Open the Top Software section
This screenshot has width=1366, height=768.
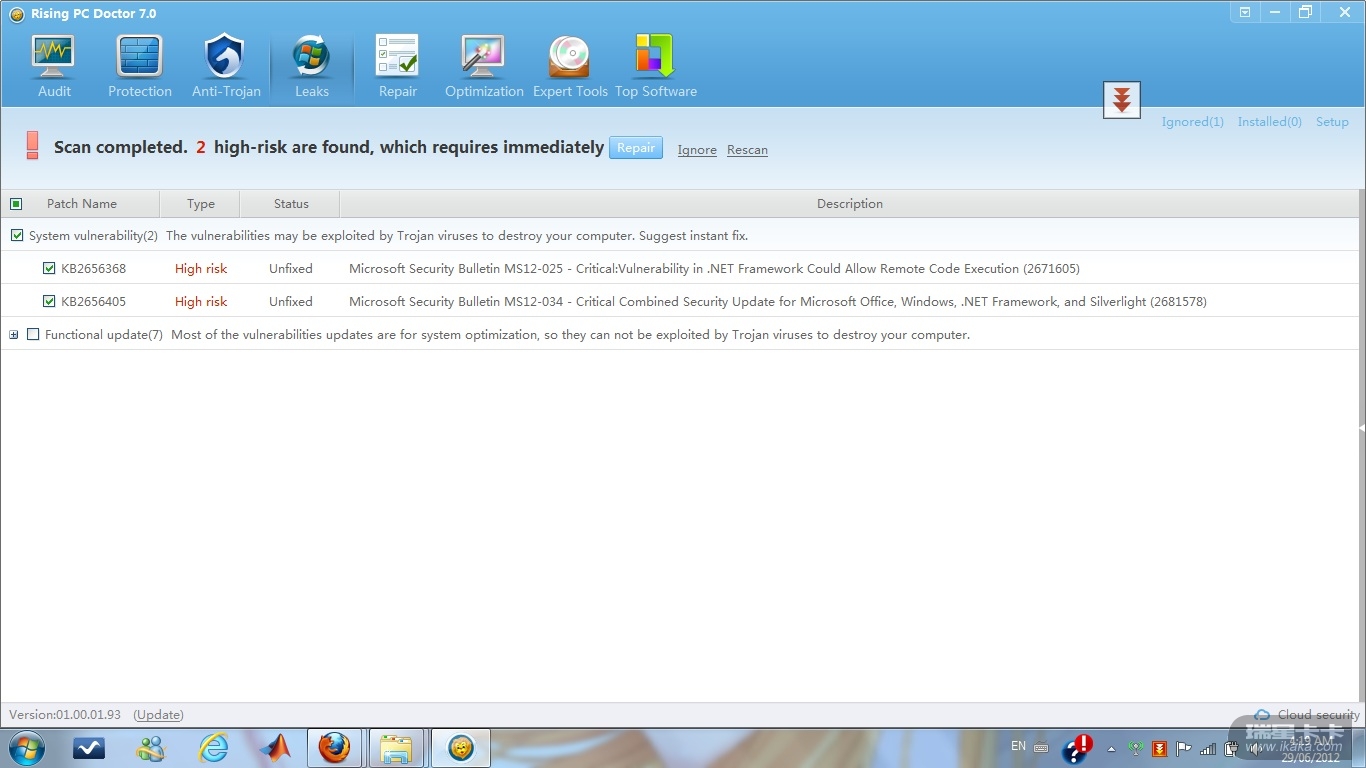656,67
